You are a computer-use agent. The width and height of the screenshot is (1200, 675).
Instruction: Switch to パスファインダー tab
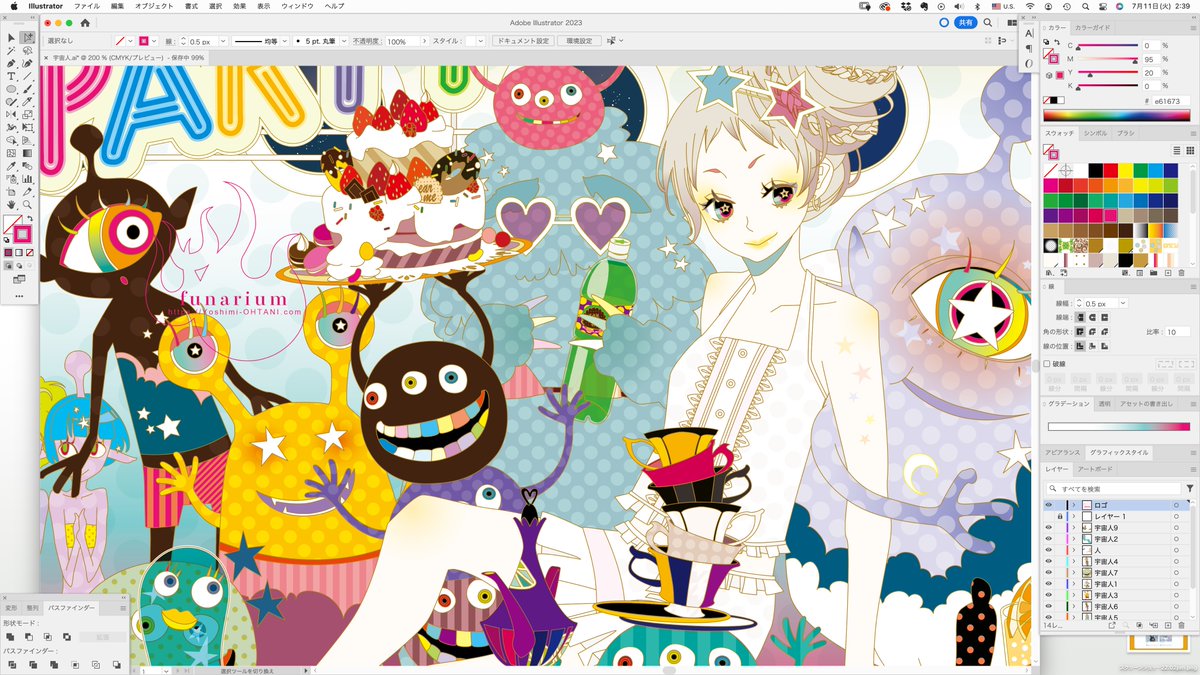72,608
